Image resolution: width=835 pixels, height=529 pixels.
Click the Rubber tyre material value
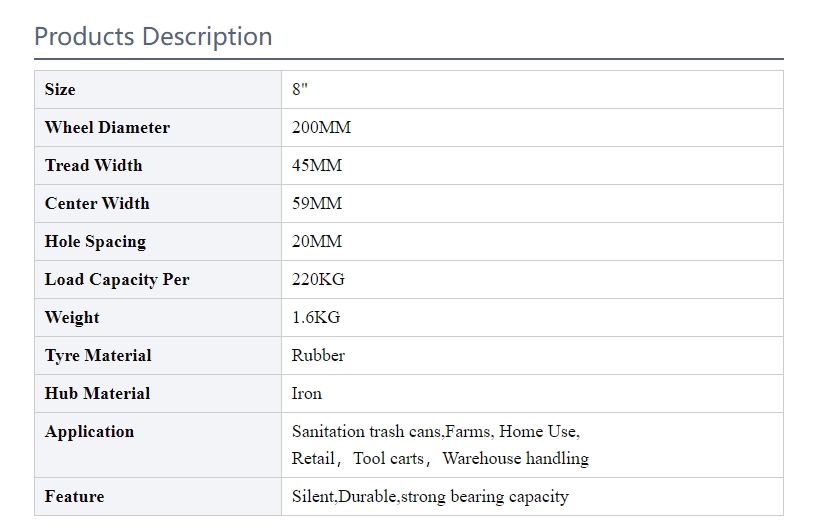tap(318, 355)
